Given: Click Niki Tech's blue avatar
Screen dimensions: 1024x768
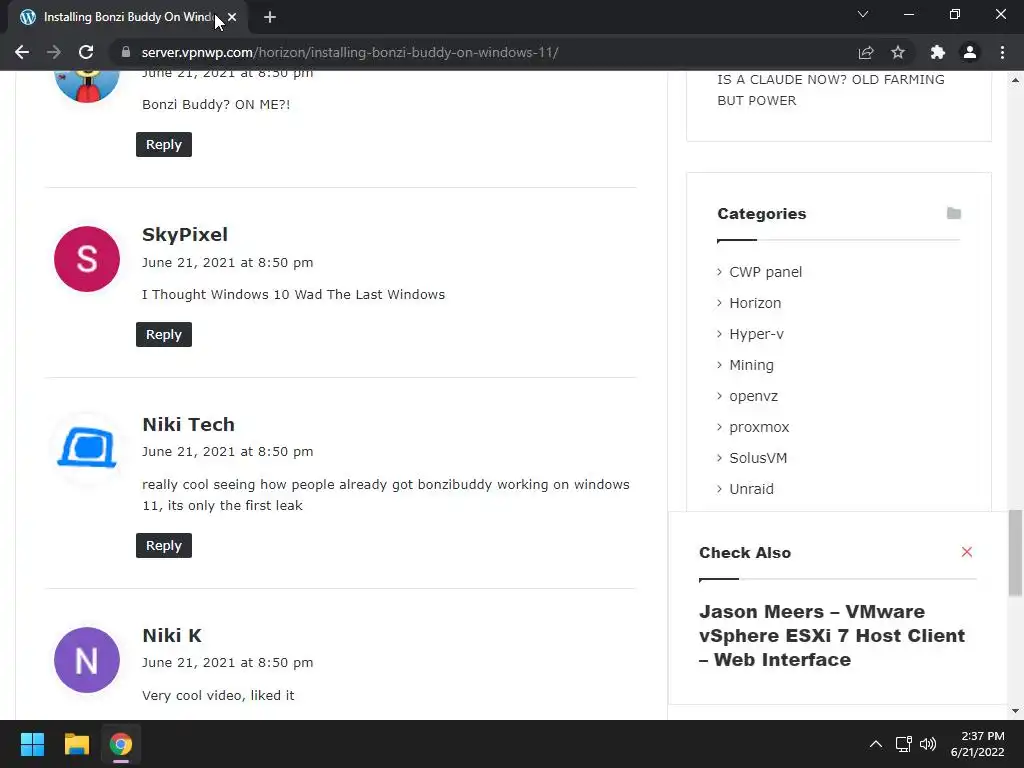Looking at the screenshot, I should coord(87,449).
